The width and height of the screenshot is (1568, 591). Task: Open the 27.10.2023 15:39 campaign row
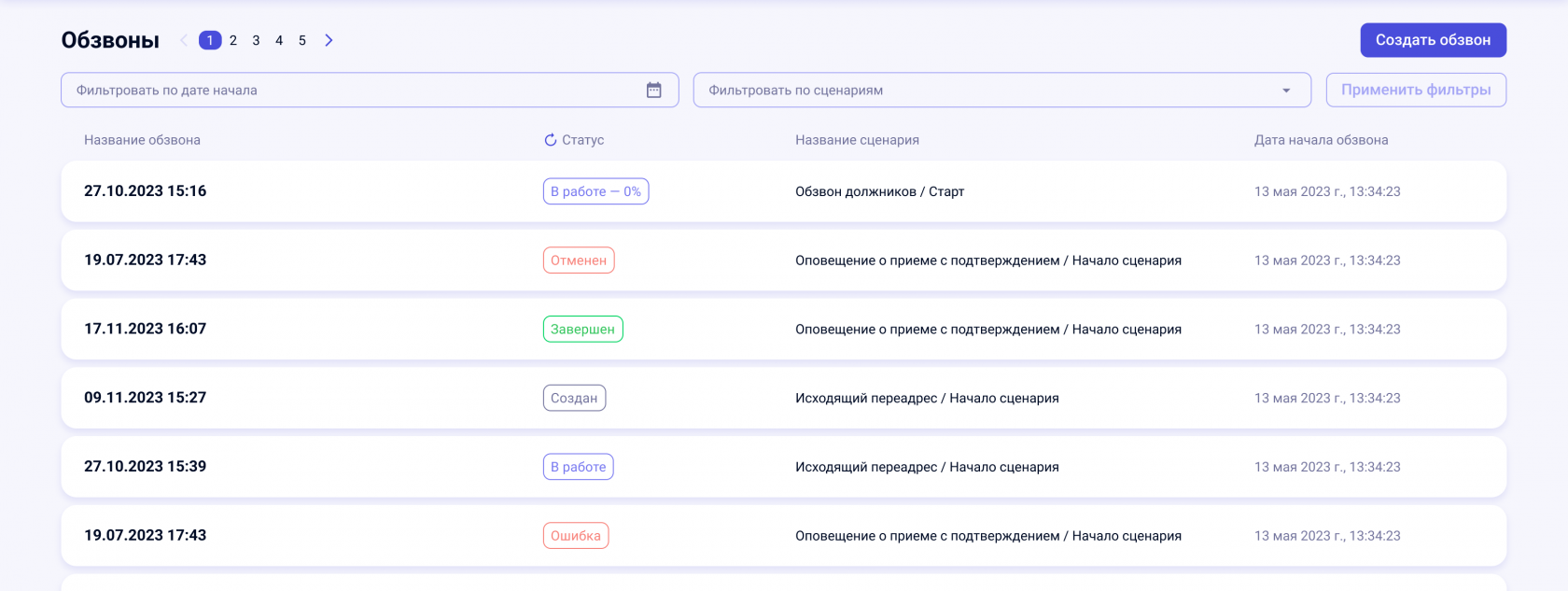[146, 467]
